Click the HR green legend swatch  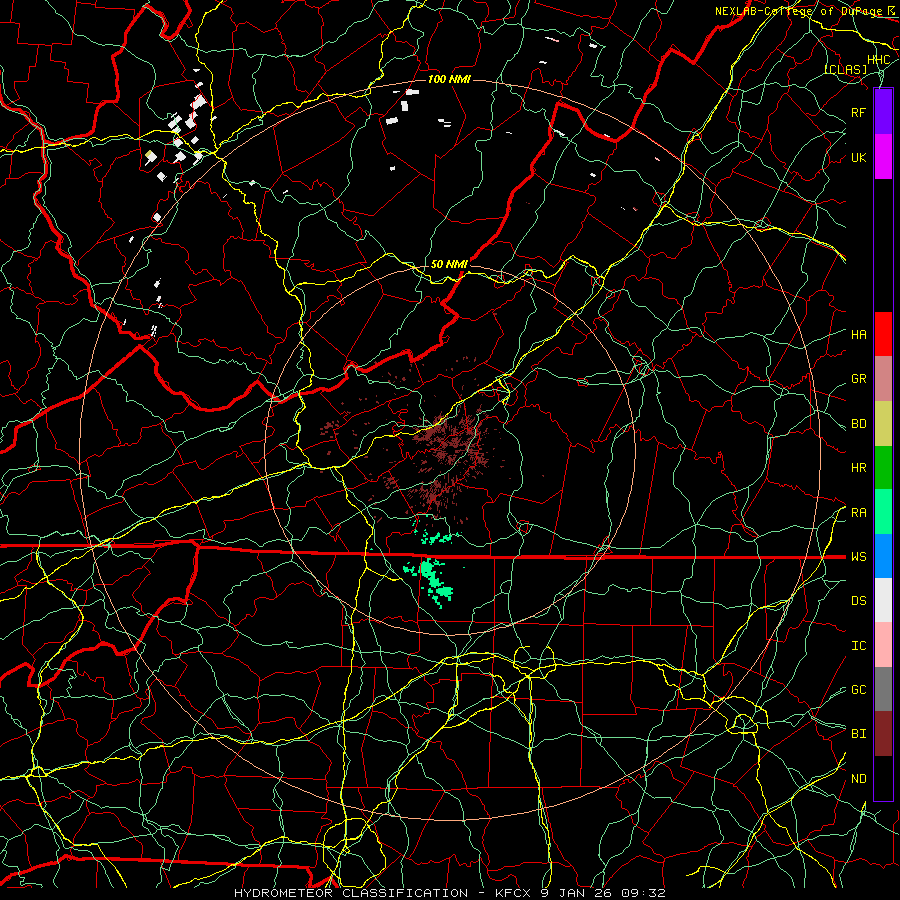tap(883, 467)
